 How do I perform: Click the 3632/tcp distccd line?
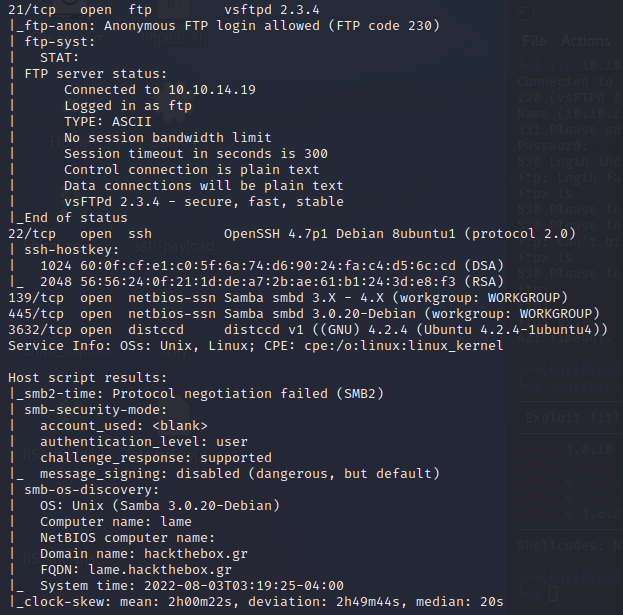click(x=308, y=330)
